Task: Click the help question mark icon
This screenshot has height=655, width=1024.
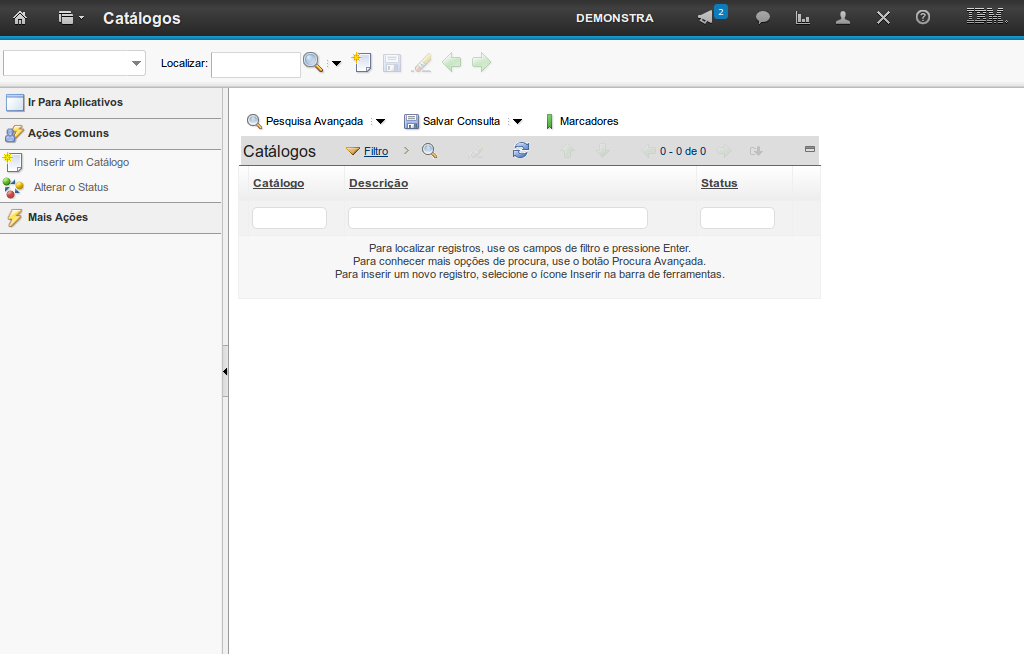Action: click(x=923, y=18)
